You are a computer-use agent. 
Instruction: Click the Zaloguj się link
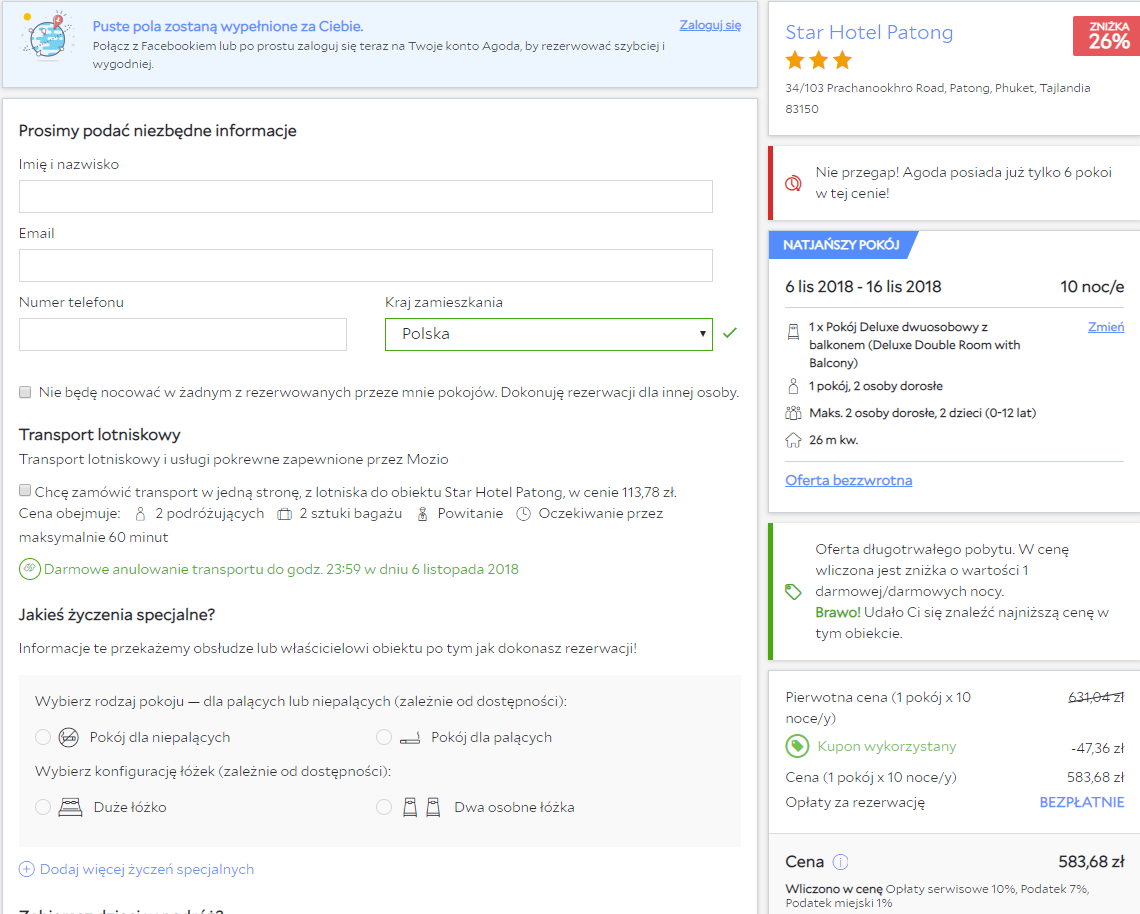[710, 25]
